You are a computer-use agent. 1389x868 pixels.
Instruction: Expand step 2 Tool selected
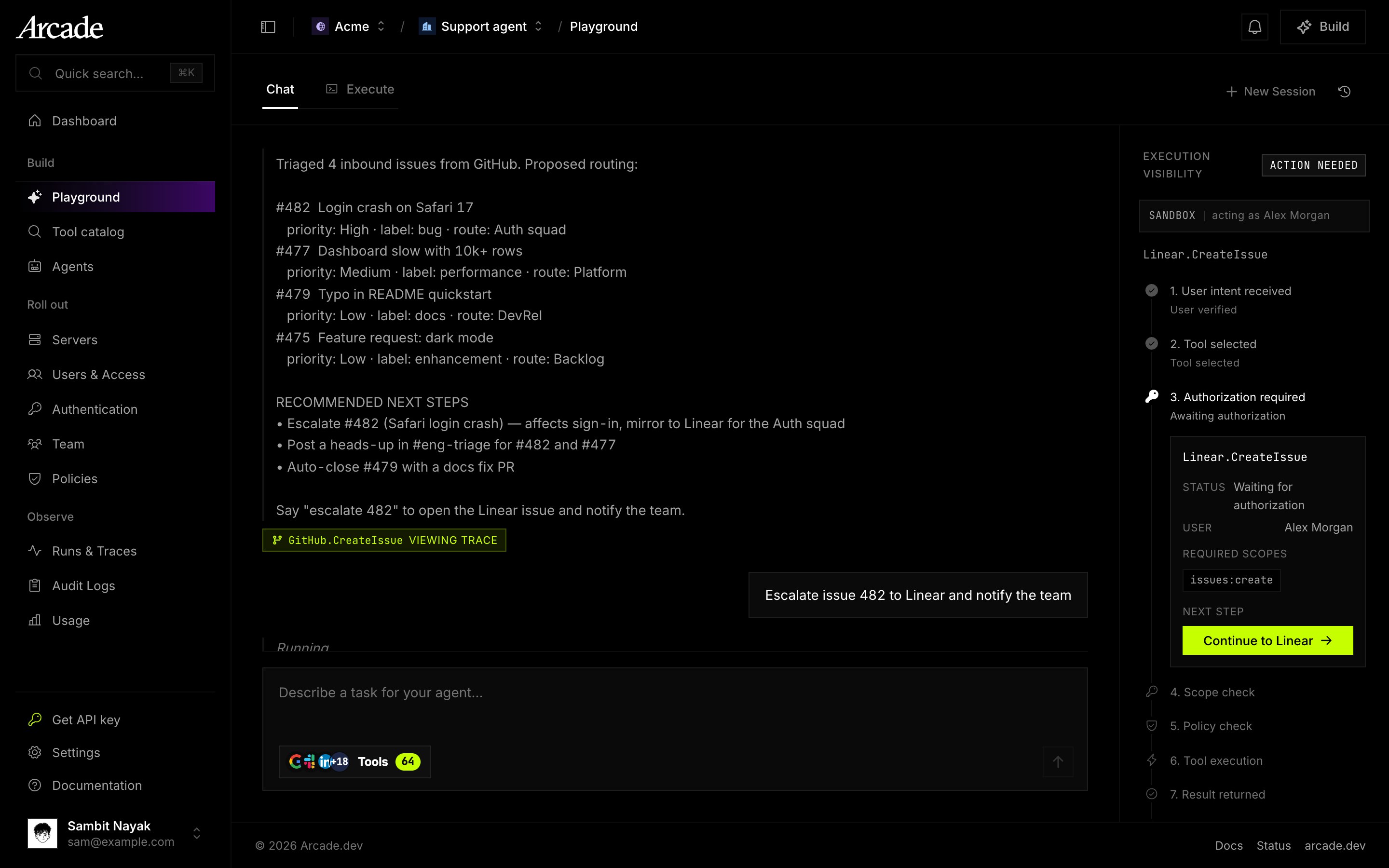tap(1213, 344)
